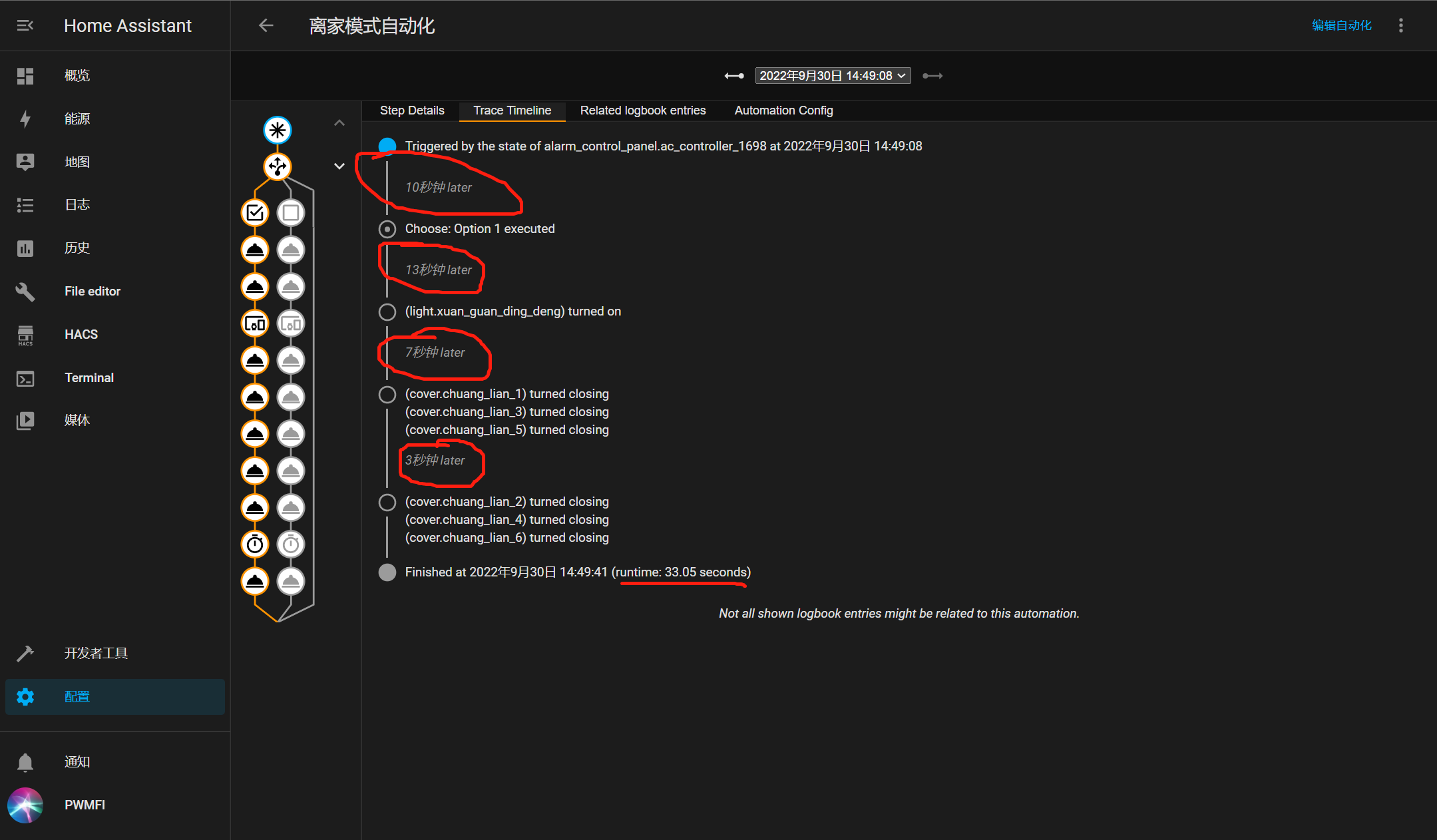
Task: Select the trigger node in the trace graph
Action: (277, 130)
